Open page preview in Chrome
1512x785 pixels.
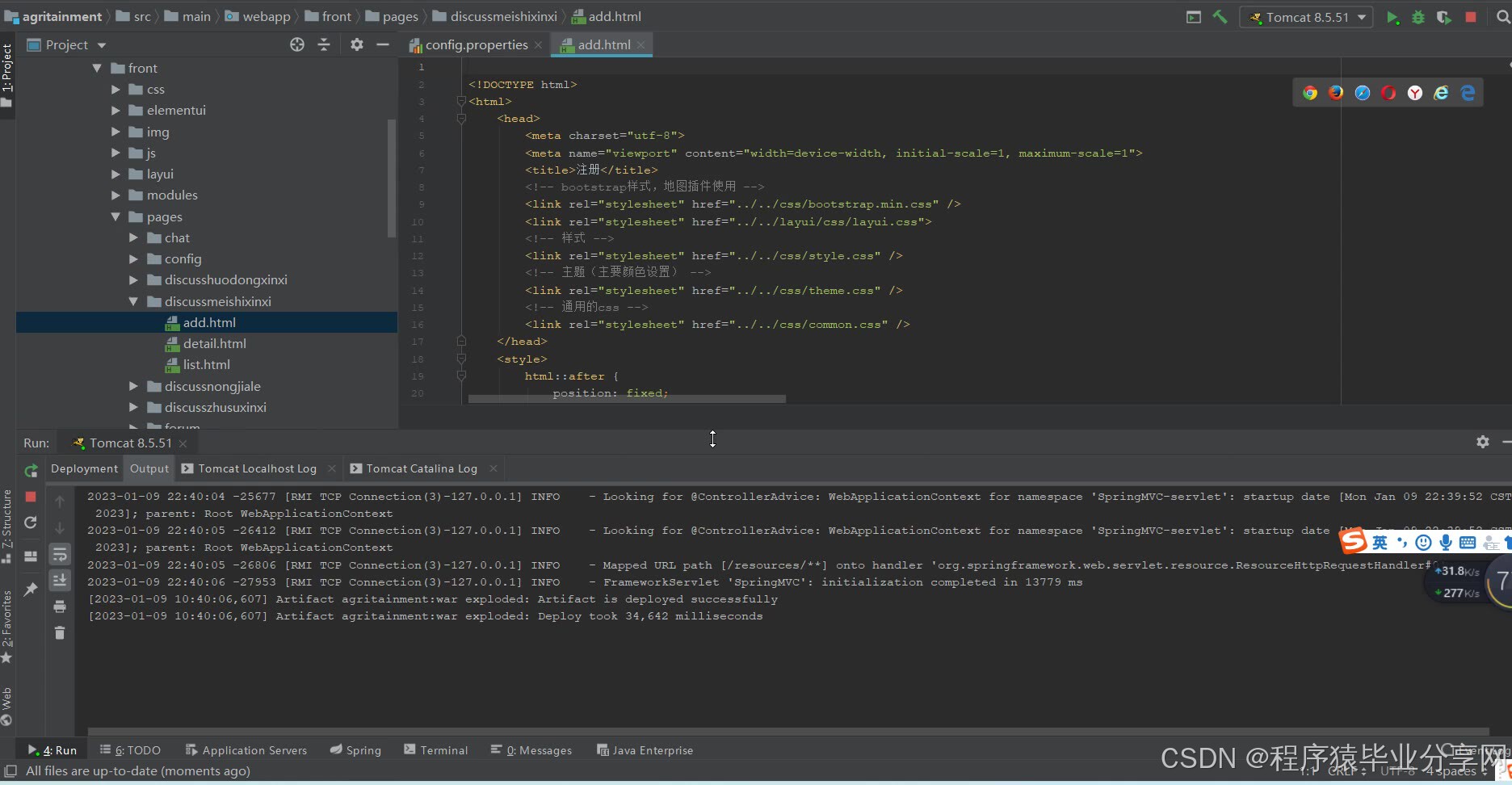1310,93
